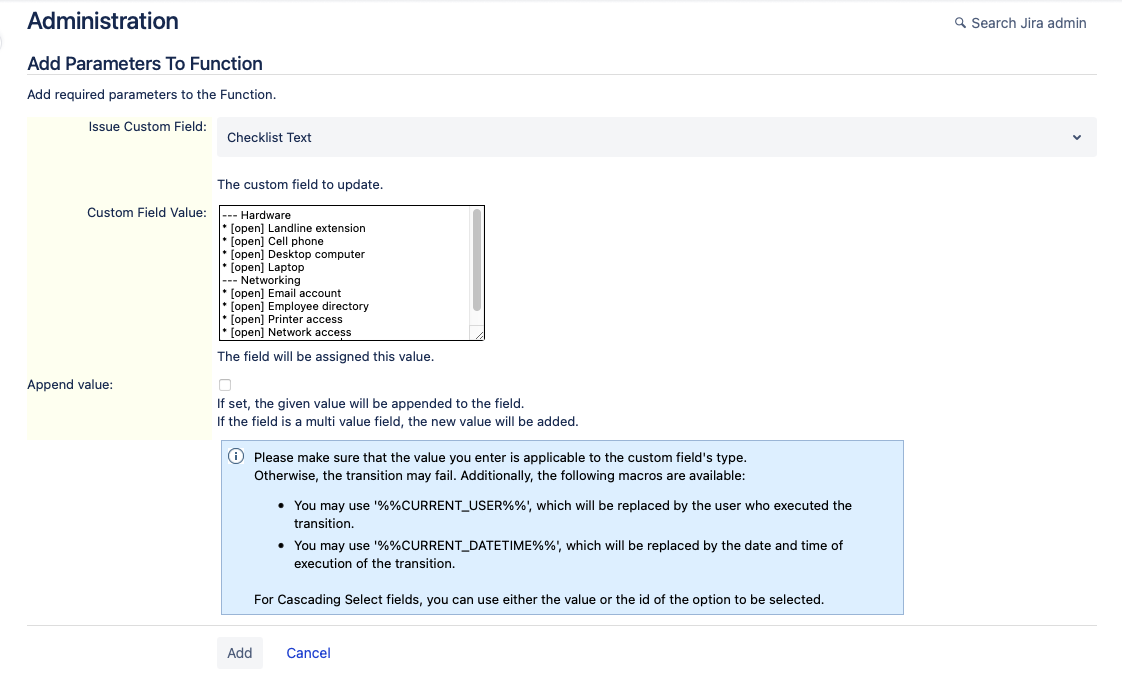
Task: Cancel adding parameters via Cancel link
Action: coord(308,653)
